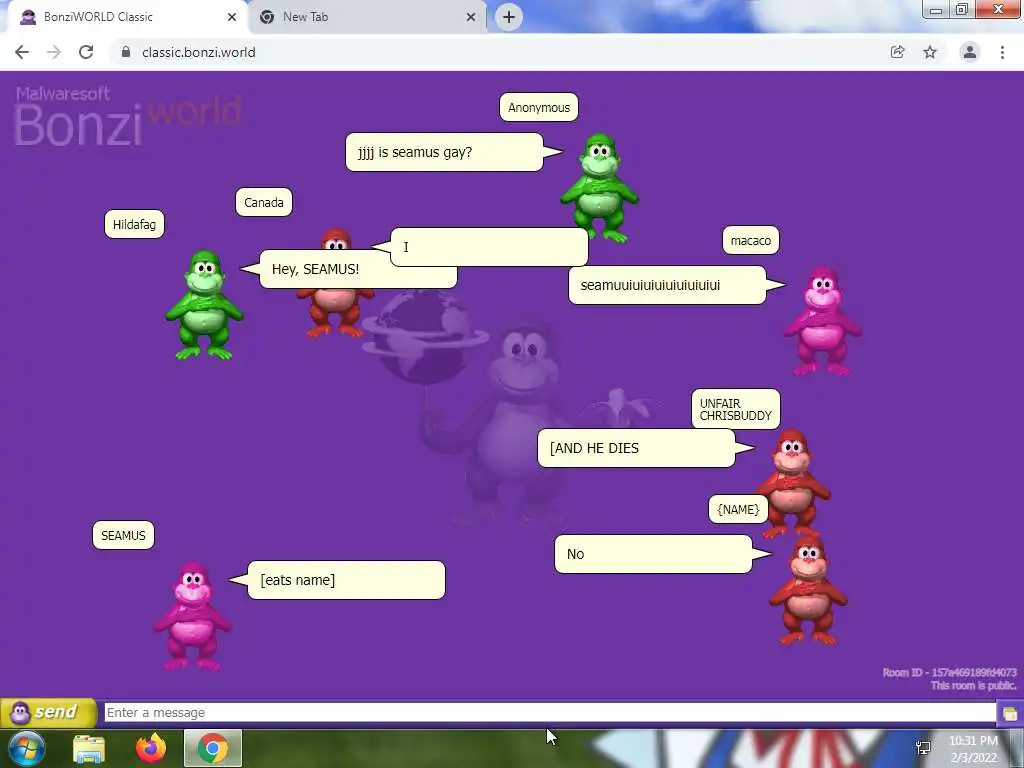
Task: Click the macaco name tag
Action: pos(750,240)
